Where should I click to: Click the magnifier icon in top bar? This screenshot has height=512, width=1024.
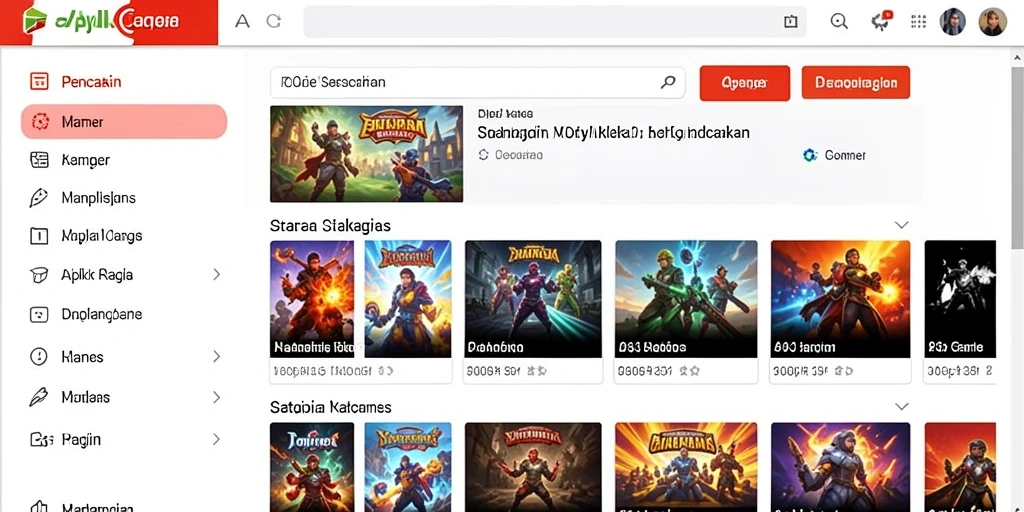click(839, 22)
